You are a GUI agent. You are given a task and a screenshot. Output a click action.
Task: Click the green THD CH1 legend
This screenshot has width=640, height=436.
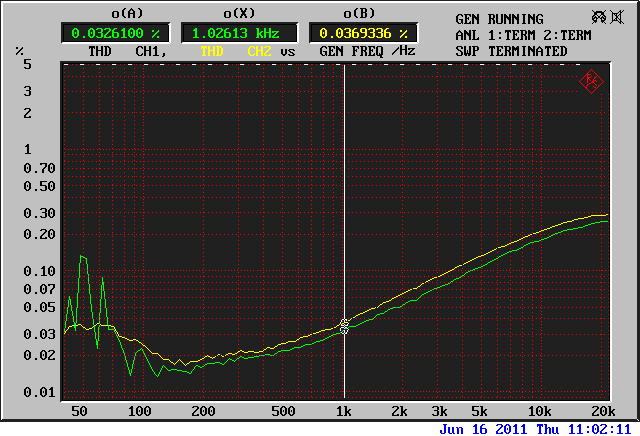point(128,51)
